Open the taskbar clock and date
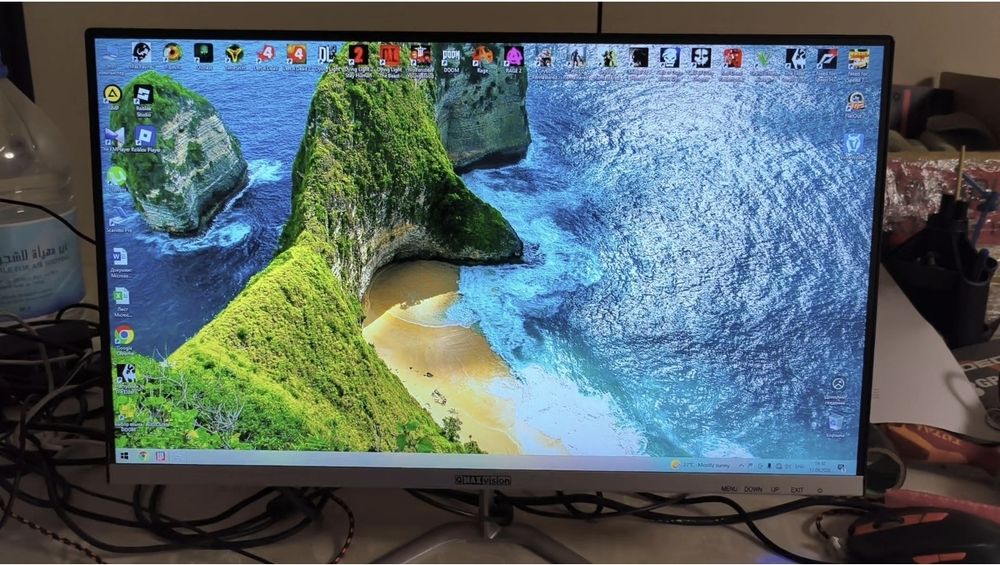This screenshot has height=565, width=1000. point(820,467)
